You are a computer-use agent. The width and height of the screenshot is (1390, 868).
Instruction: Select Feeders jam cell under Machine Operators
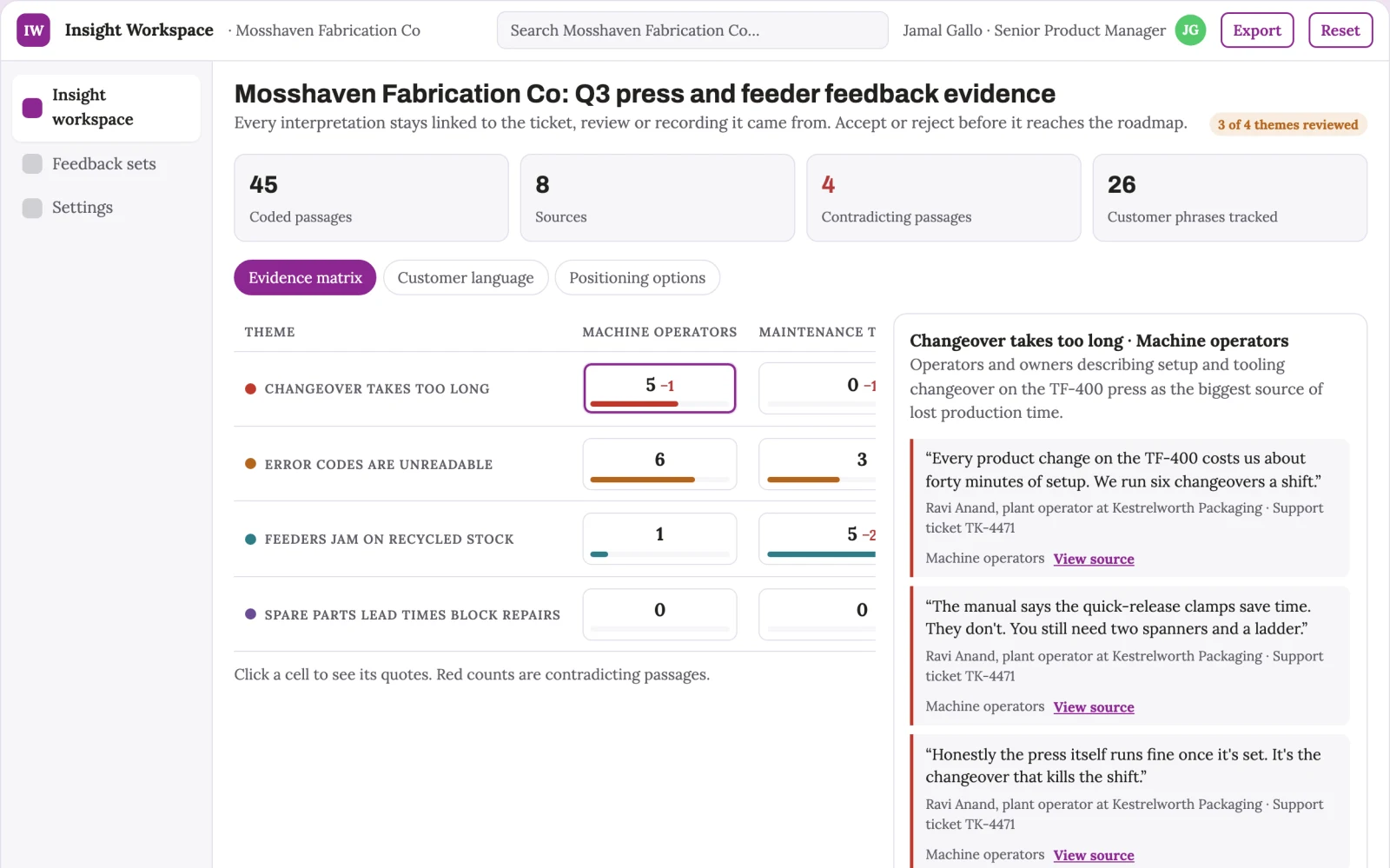660,539
